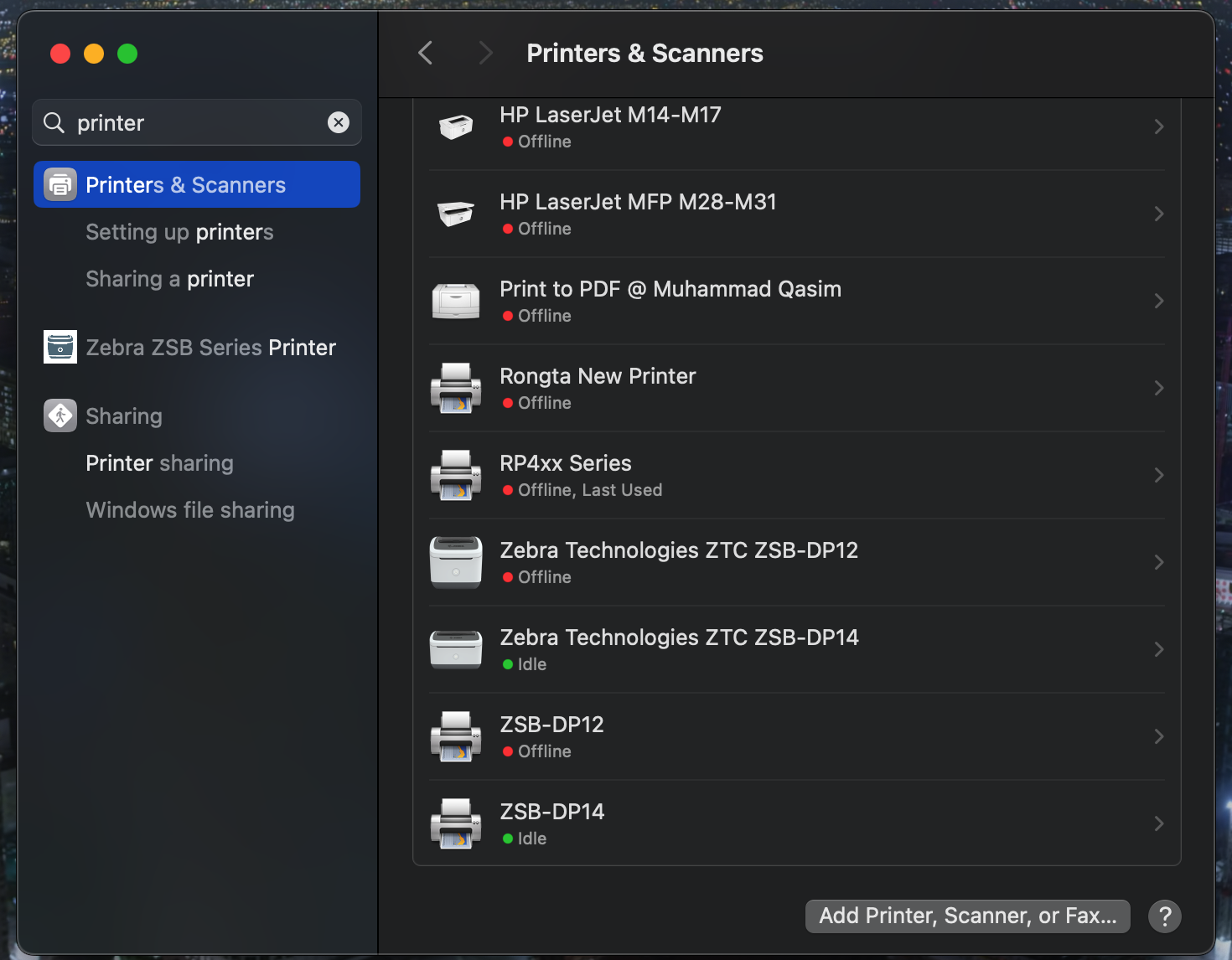Close the System Settings window

[60, 54]
